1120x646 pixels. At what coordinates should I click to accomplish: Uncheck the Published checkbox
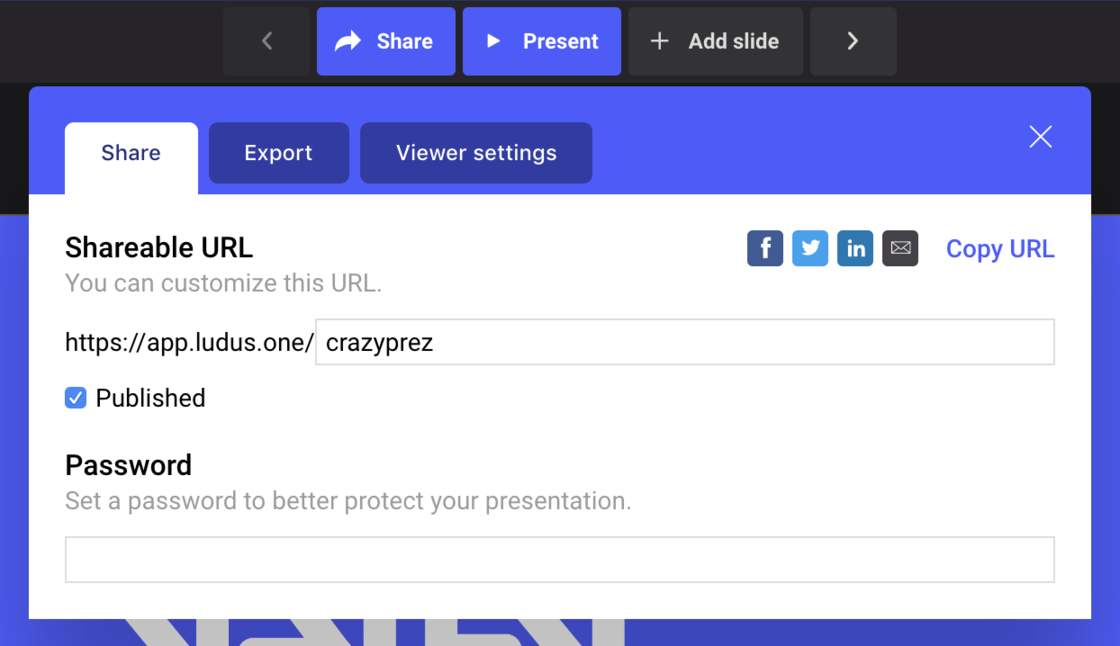click(76, 398)
